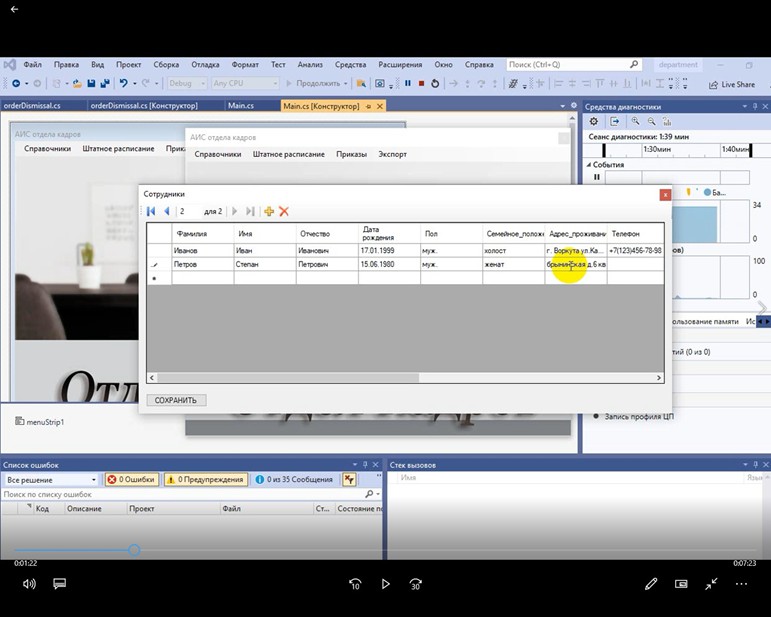Click the Фамилия column header
This screenshot has width=771, height=617.
point(203,234)
